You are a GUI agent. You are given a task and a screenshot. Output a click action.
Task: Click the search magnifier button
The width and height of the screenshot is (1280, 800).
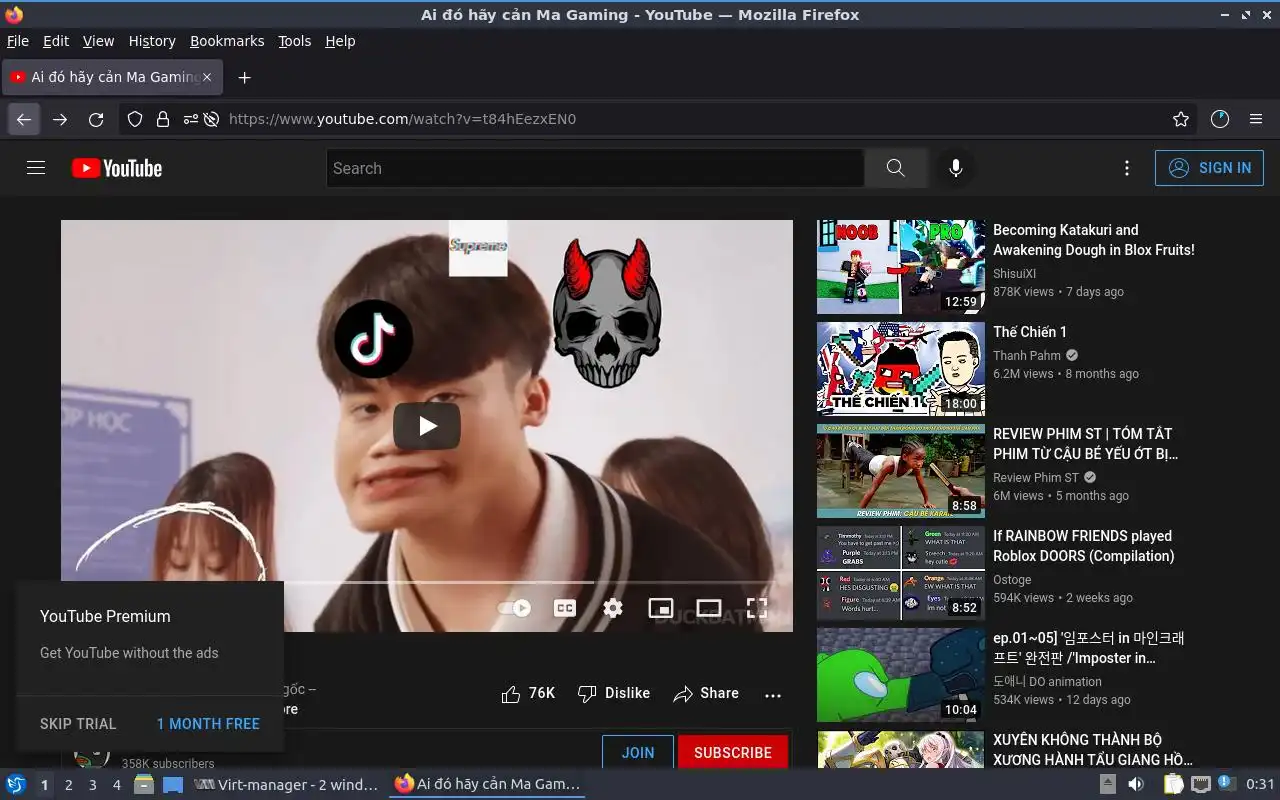pyautogui.click(x=896, y=168)
